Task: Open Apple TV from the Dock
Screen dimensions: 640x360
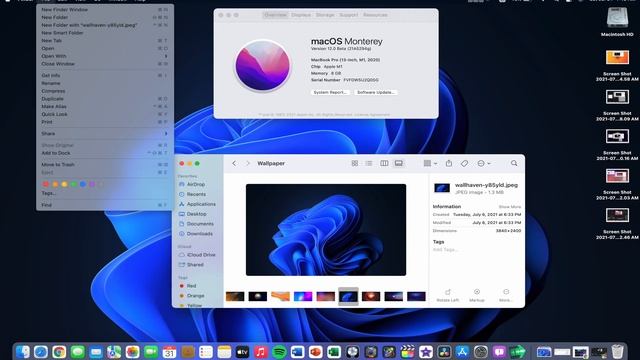Action: tap(242, 352)
